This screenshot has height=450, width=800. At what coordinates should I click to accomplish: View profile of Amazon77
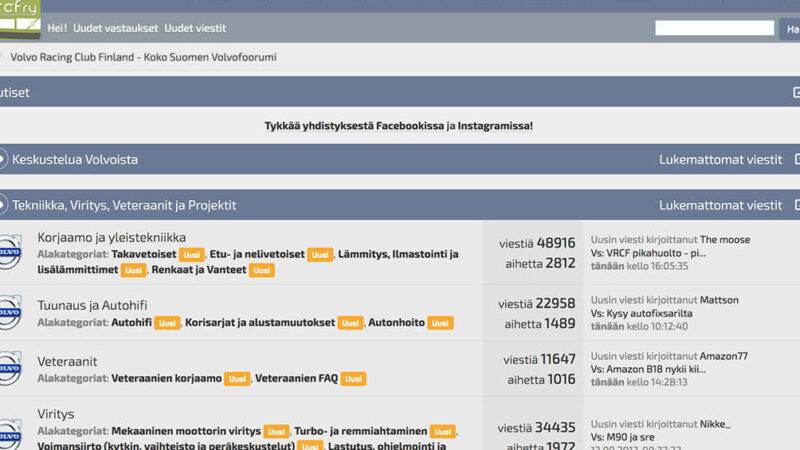tap(724, 356)
